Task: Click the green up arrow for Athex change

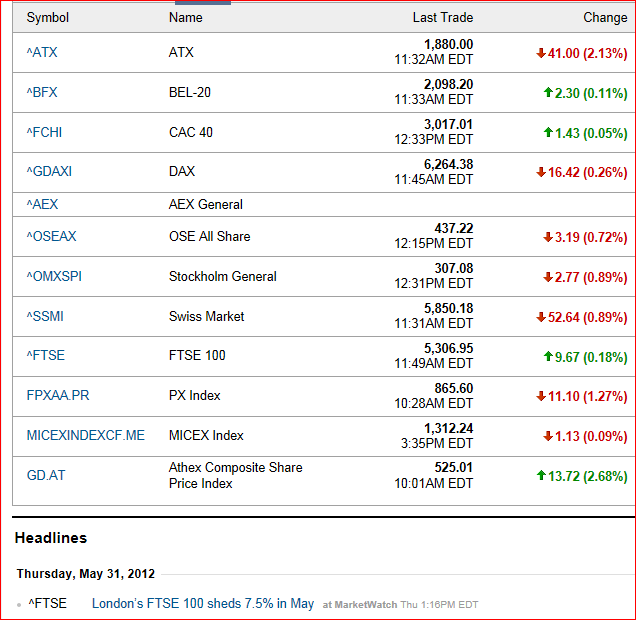Action: tap(541, 475)
